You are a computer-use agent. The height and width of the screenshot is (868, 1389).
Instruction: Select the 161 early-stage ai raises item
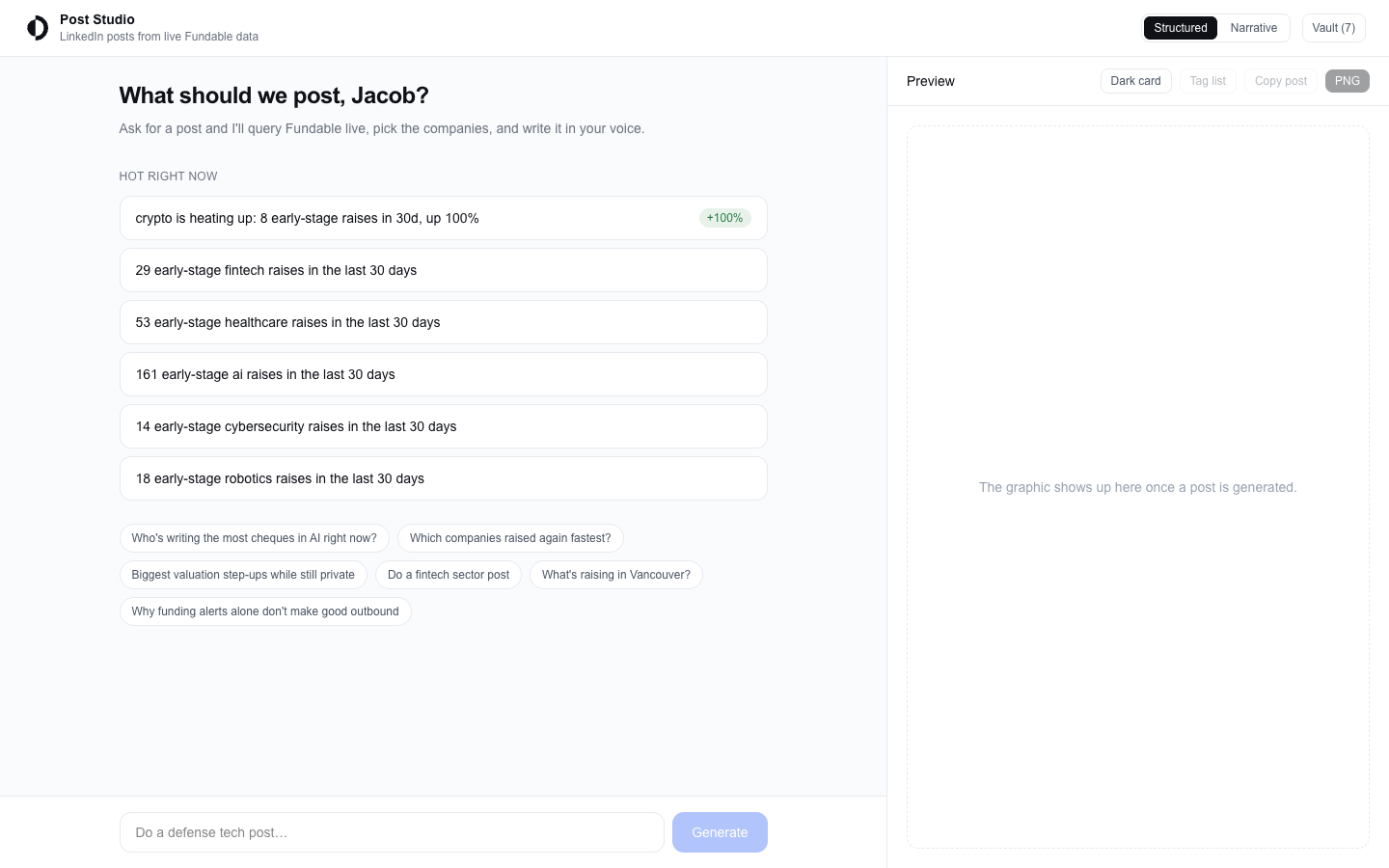tap(444, 374)
